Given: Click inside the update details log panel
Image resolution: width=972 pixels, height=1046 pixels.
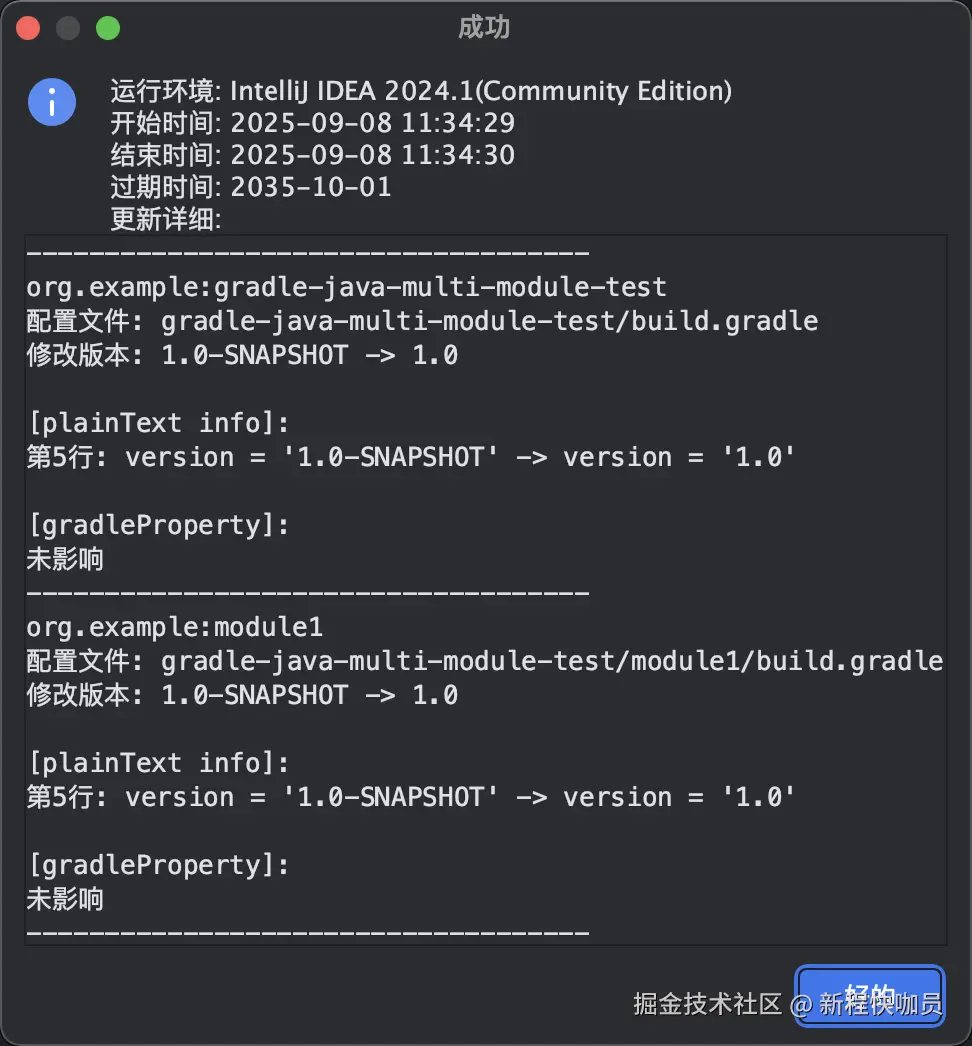Looking at the screenshot, I should click(485, 590).
